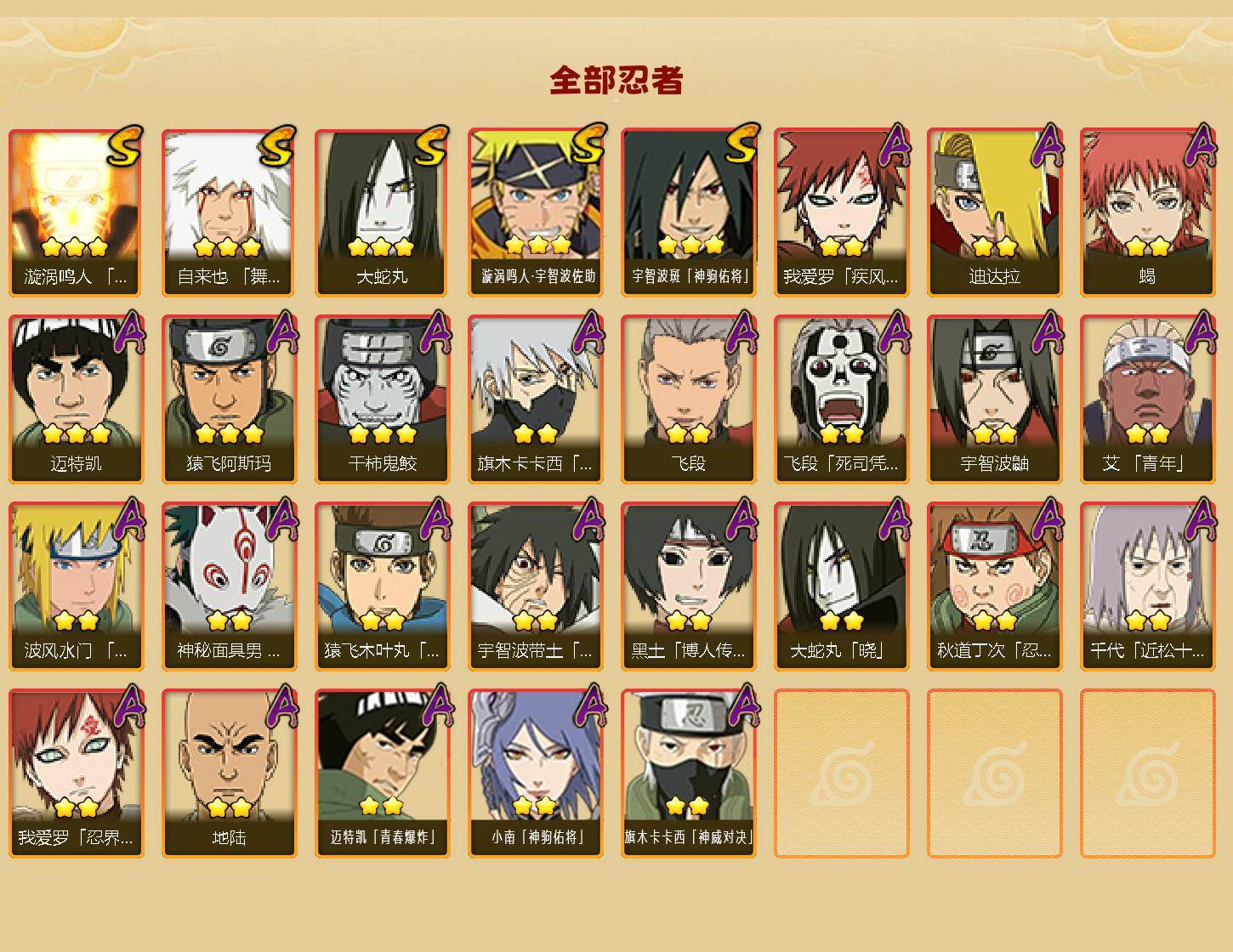Click the 全部忍者 heading
Screen dimensions: 1233x952
click(x=616, y=81)
